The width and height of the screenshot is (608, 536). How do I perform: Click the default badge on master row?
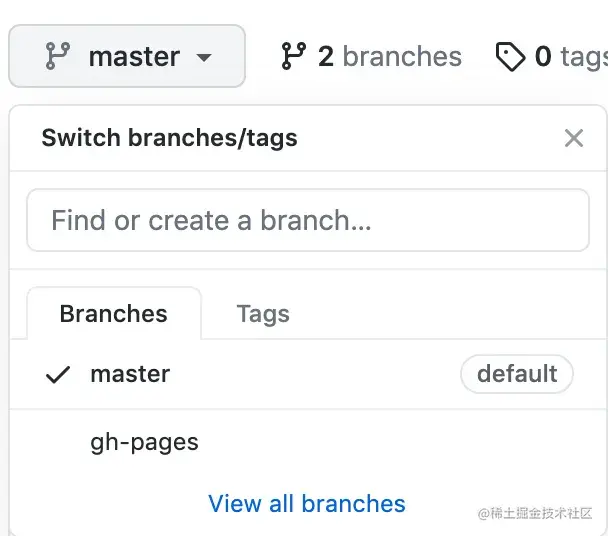pos(516,374)
